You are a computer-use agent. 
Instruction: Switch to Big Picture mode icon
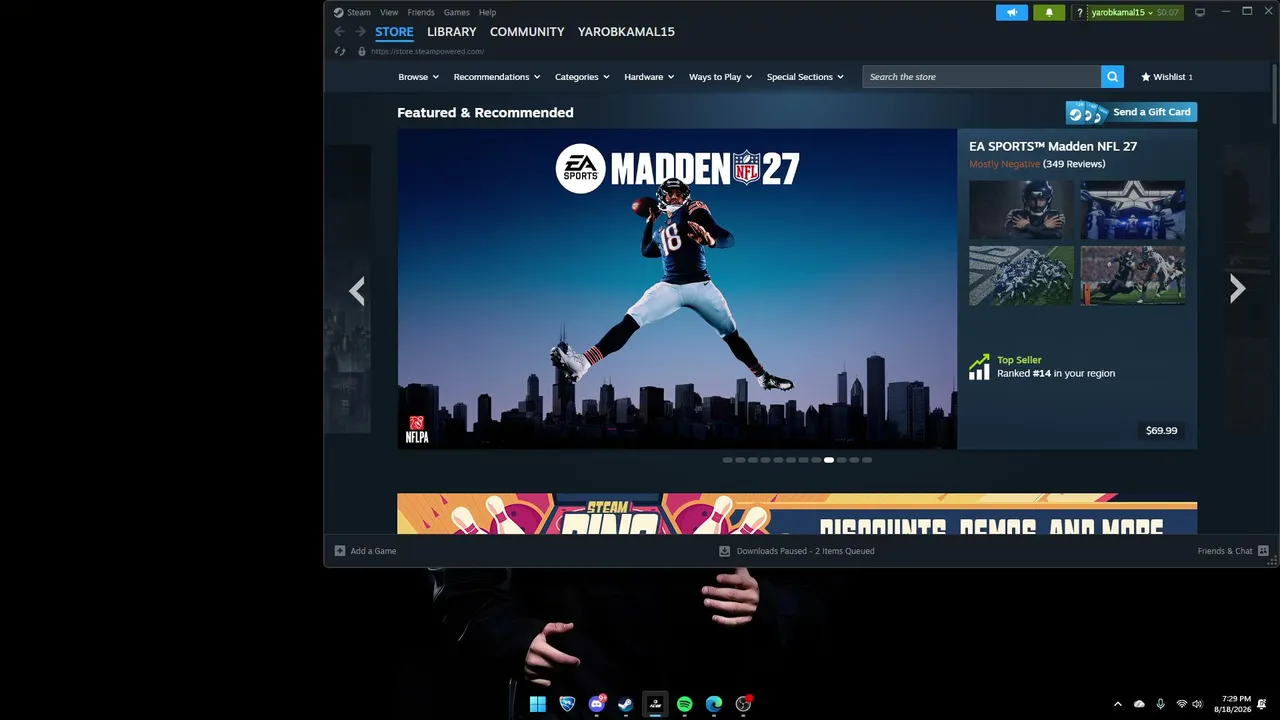coord(1200,12)
